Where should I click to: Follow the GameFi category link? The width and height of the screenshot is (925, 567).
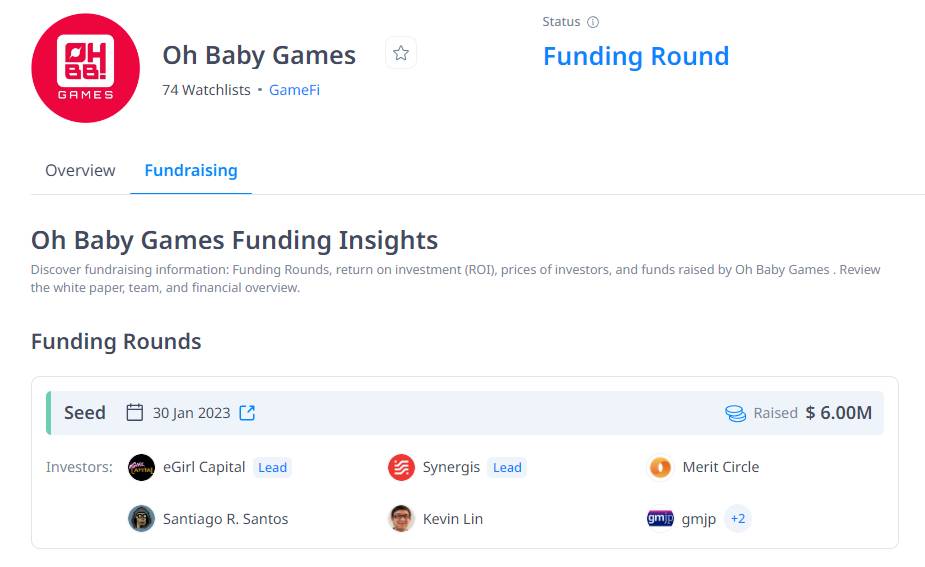[x=294, y=90]
